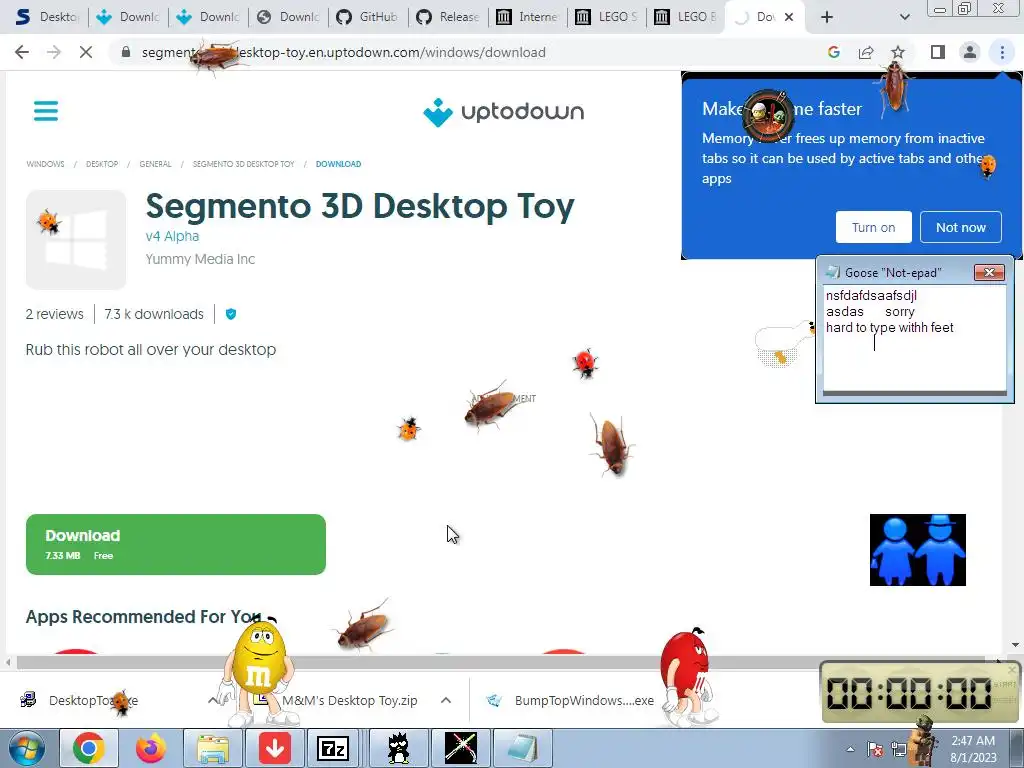Click the penguin character taskbar icon
This screenshot has width=1024, height=768.
coord(398,748)
